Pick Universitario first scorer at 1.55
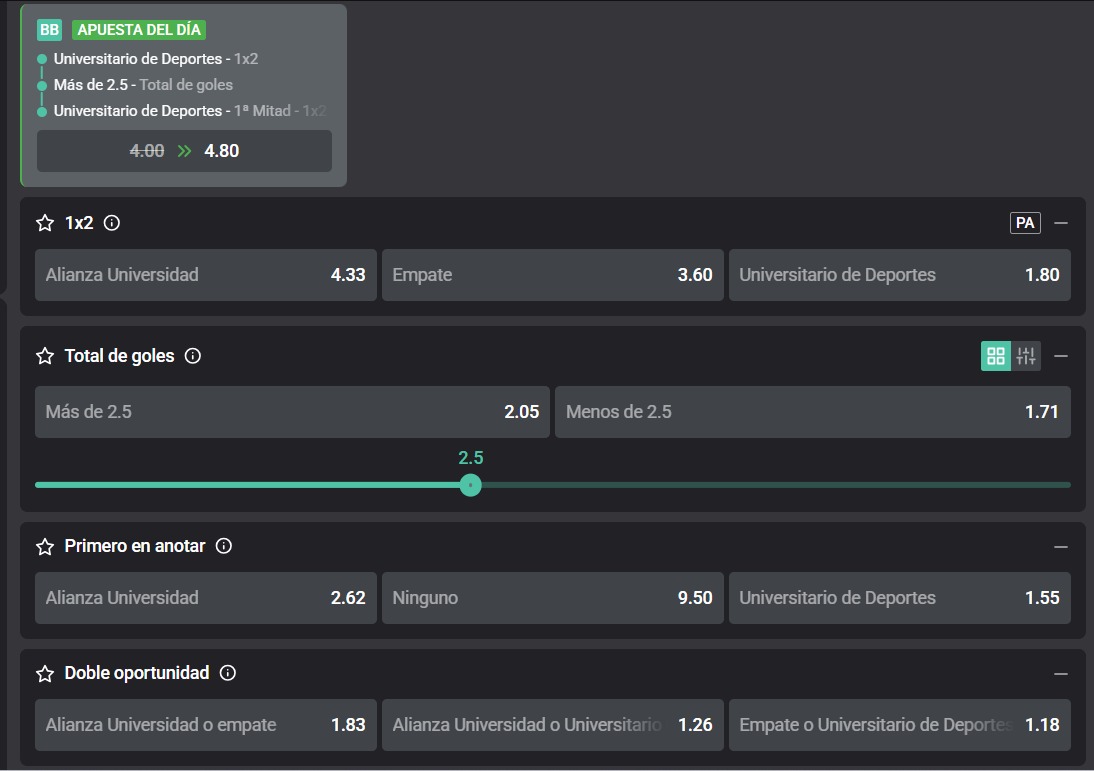 (900, 598)
